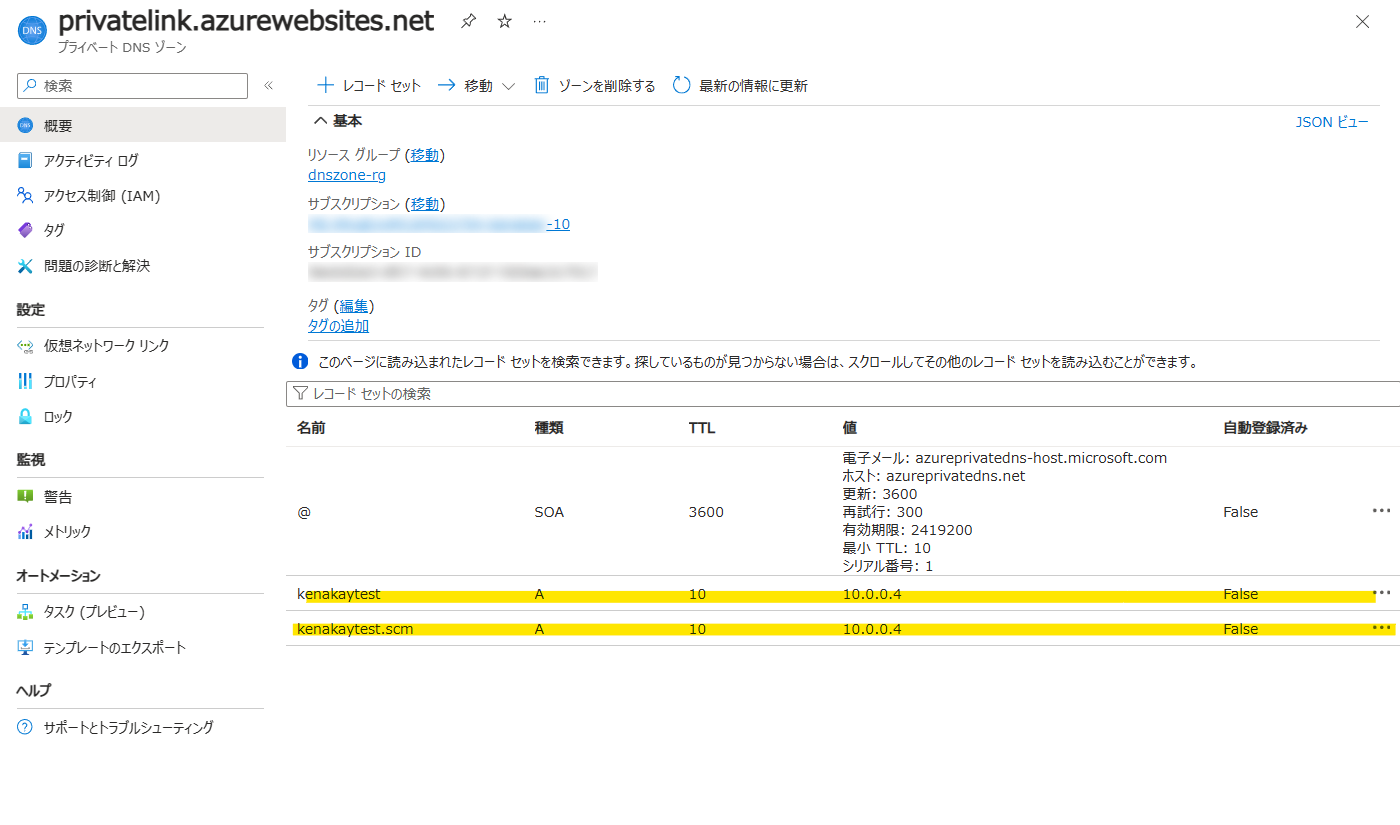Open the more options ellipsis beside title
Screen dimensions: 1400x825
(x=540, y=21)
